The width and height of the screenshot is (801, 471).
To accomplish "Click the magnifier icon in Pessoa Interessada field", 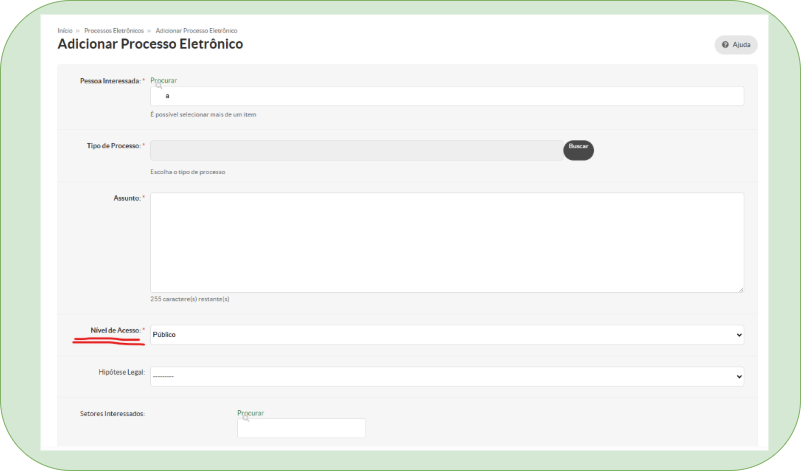I will (x=158, y=87).
